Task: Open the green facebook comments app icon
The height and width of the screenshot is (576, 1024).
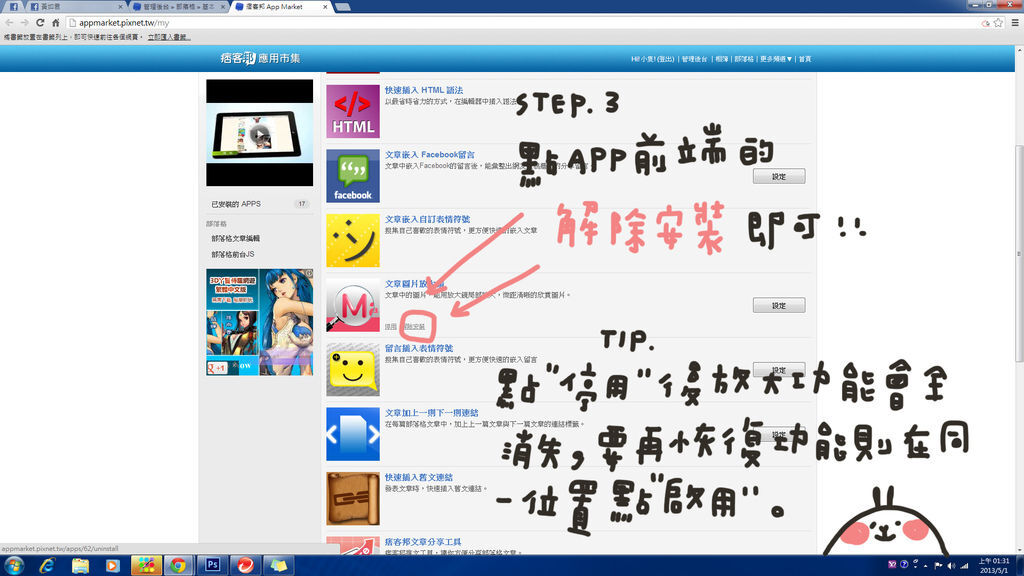Action: pos(353,176)
